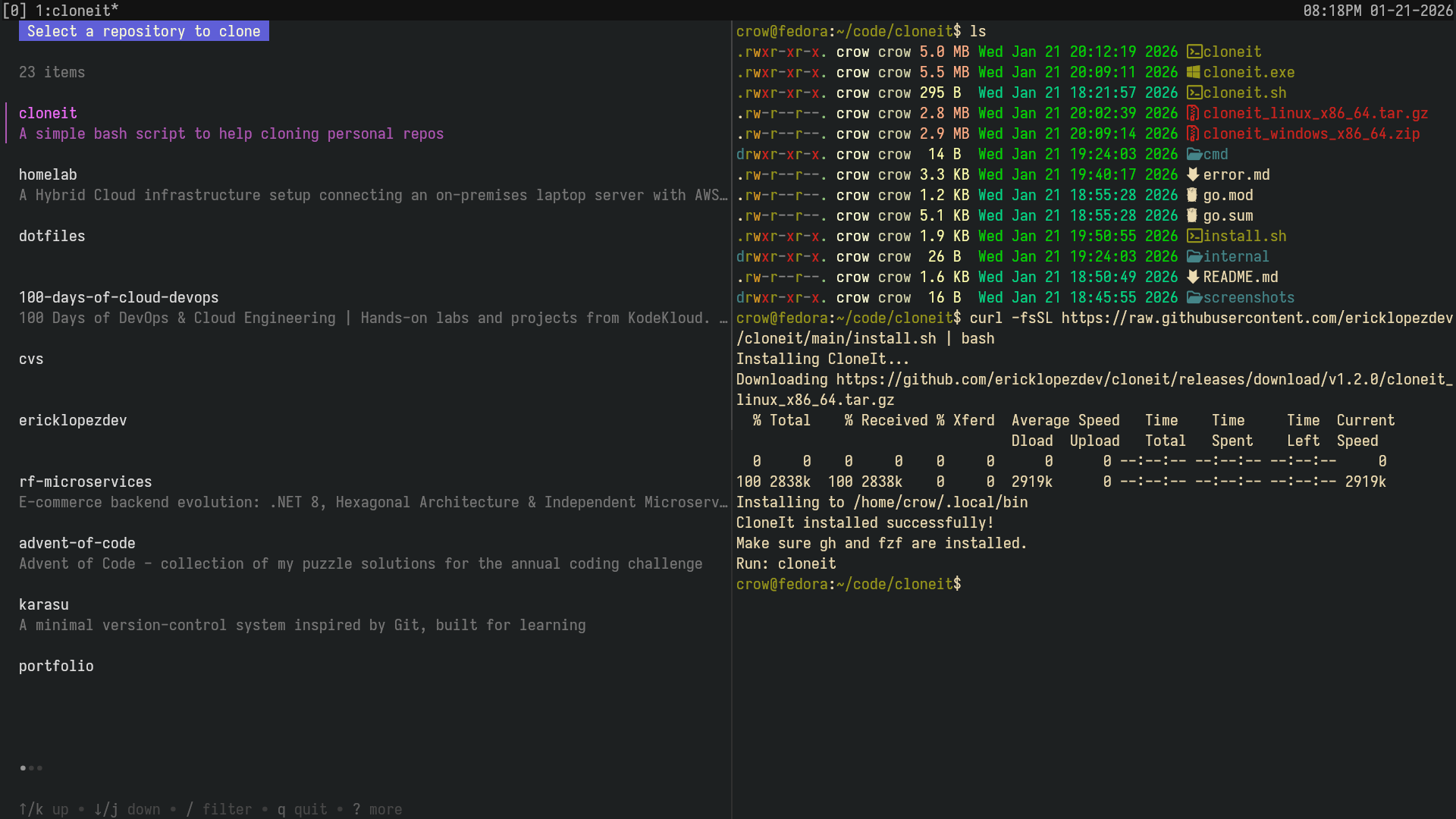Pick the karasu repository from the list
1456x819 pixels.
(x=43, y=604)
